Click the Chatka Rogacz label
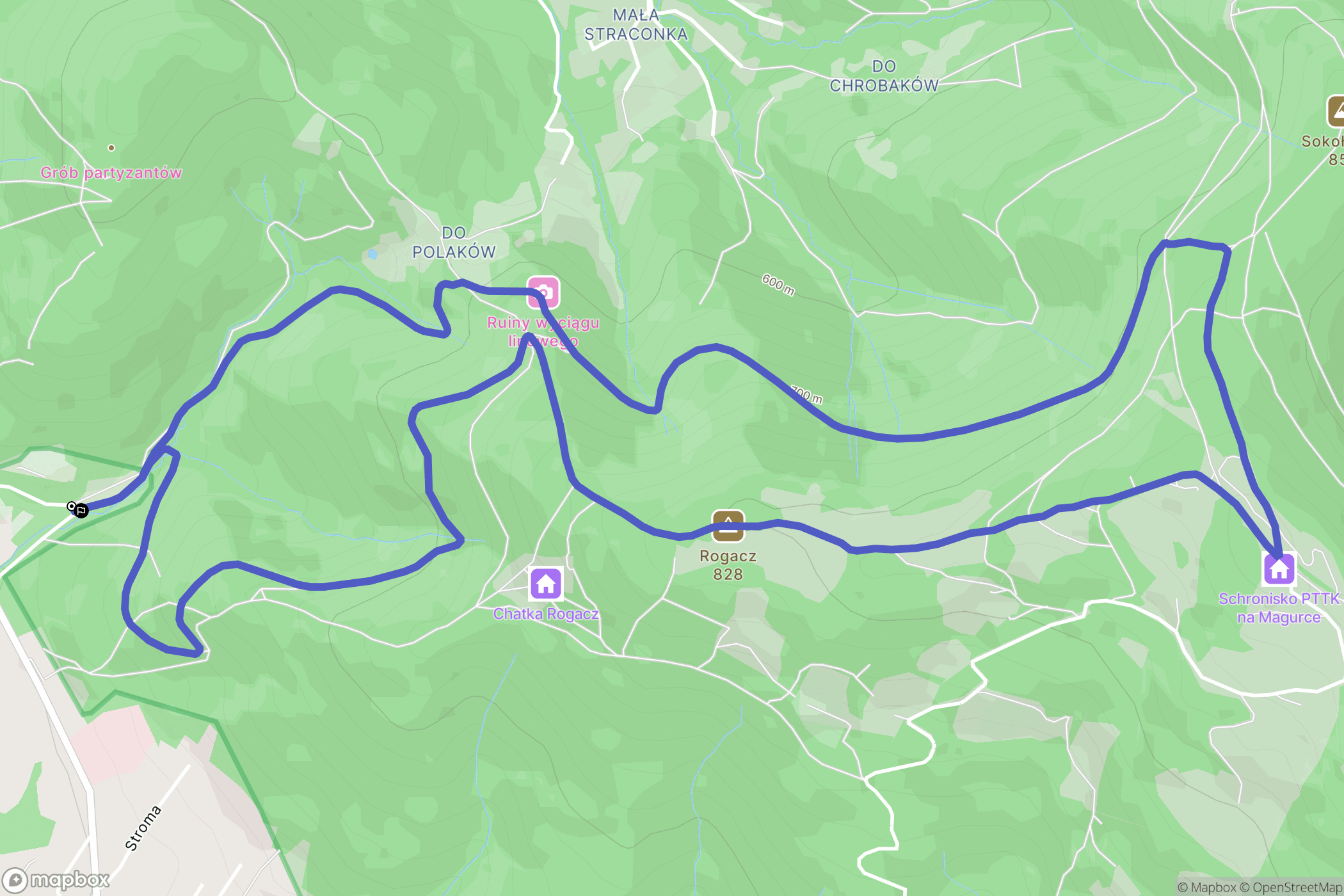Screen dimensions: 1344x896 546,614
